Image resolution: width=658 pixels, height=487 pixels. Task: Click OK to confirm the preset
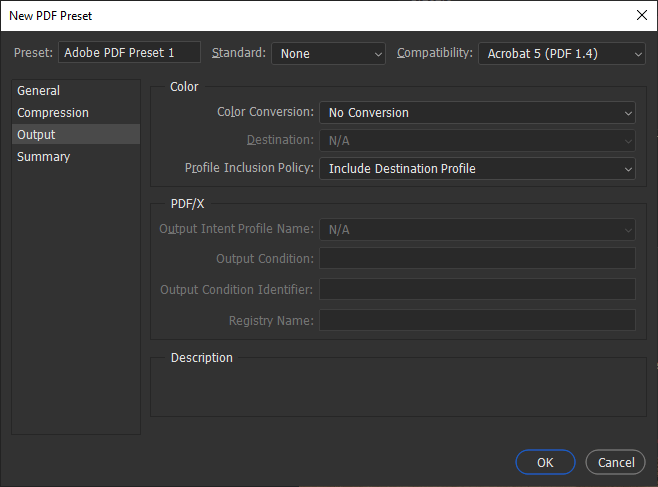(x=545, y=463)
